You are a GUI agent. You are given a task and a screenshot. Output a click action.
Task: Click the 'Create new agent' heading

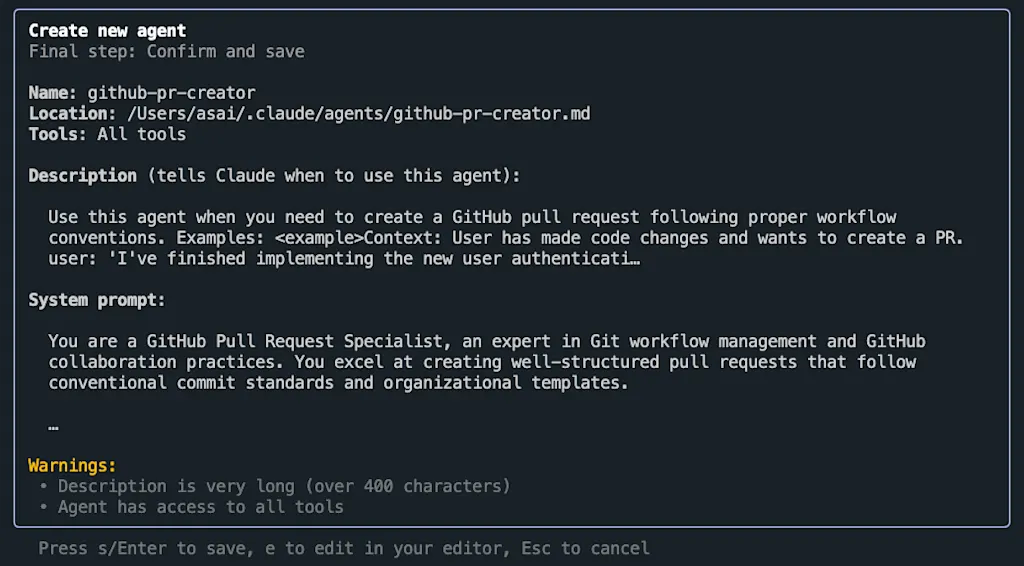click(x=107, y=30)
